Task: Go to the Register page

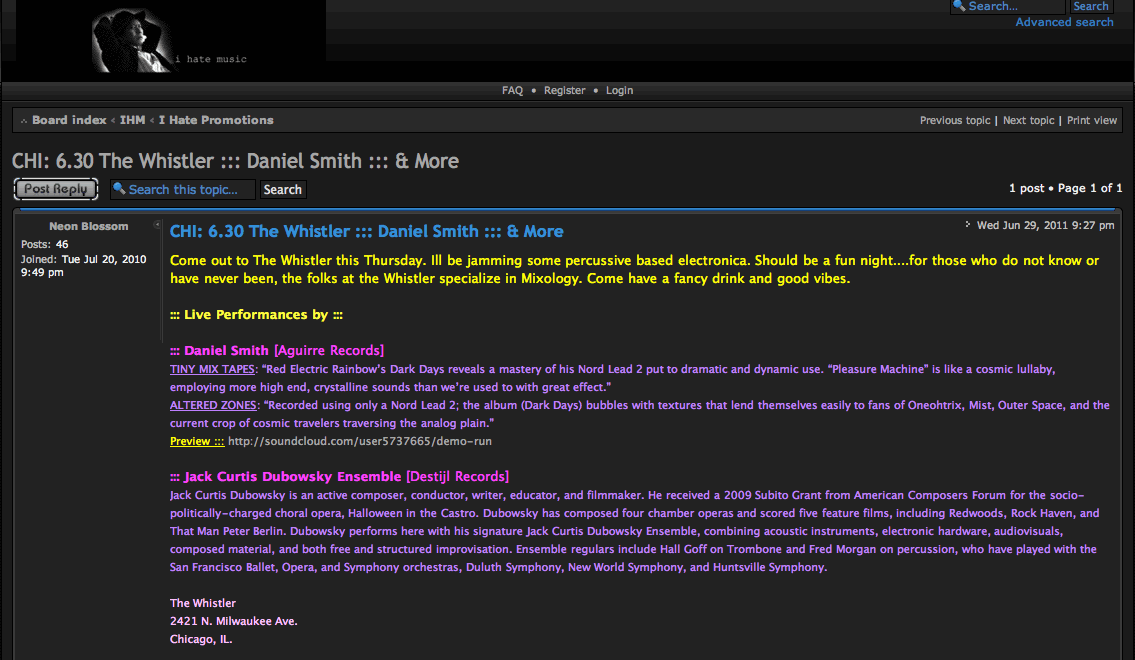Action: (565, 90)
